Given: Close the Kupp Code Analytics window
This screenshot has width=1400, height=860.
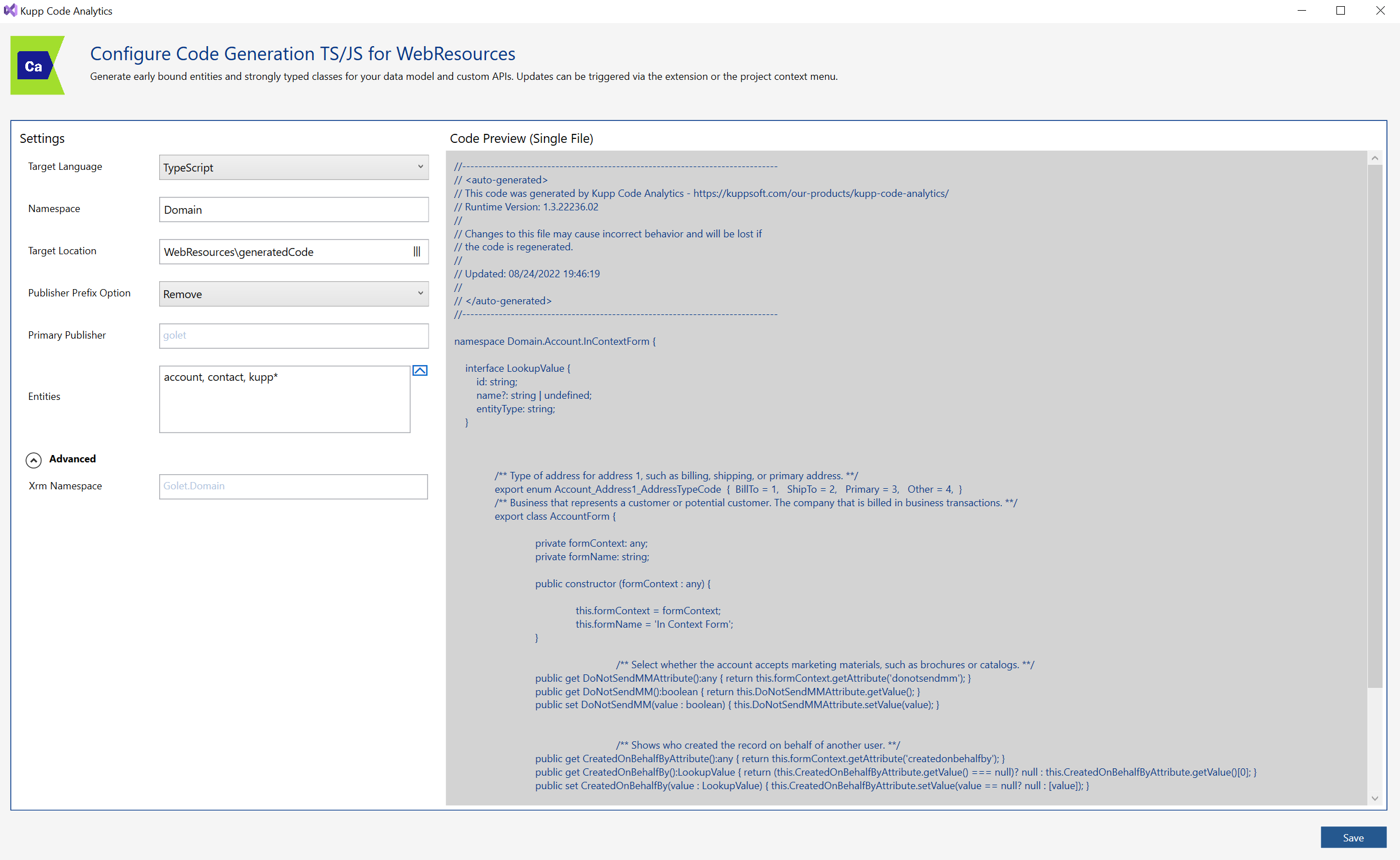Looking at the screenshot, I should [1380, 11].
